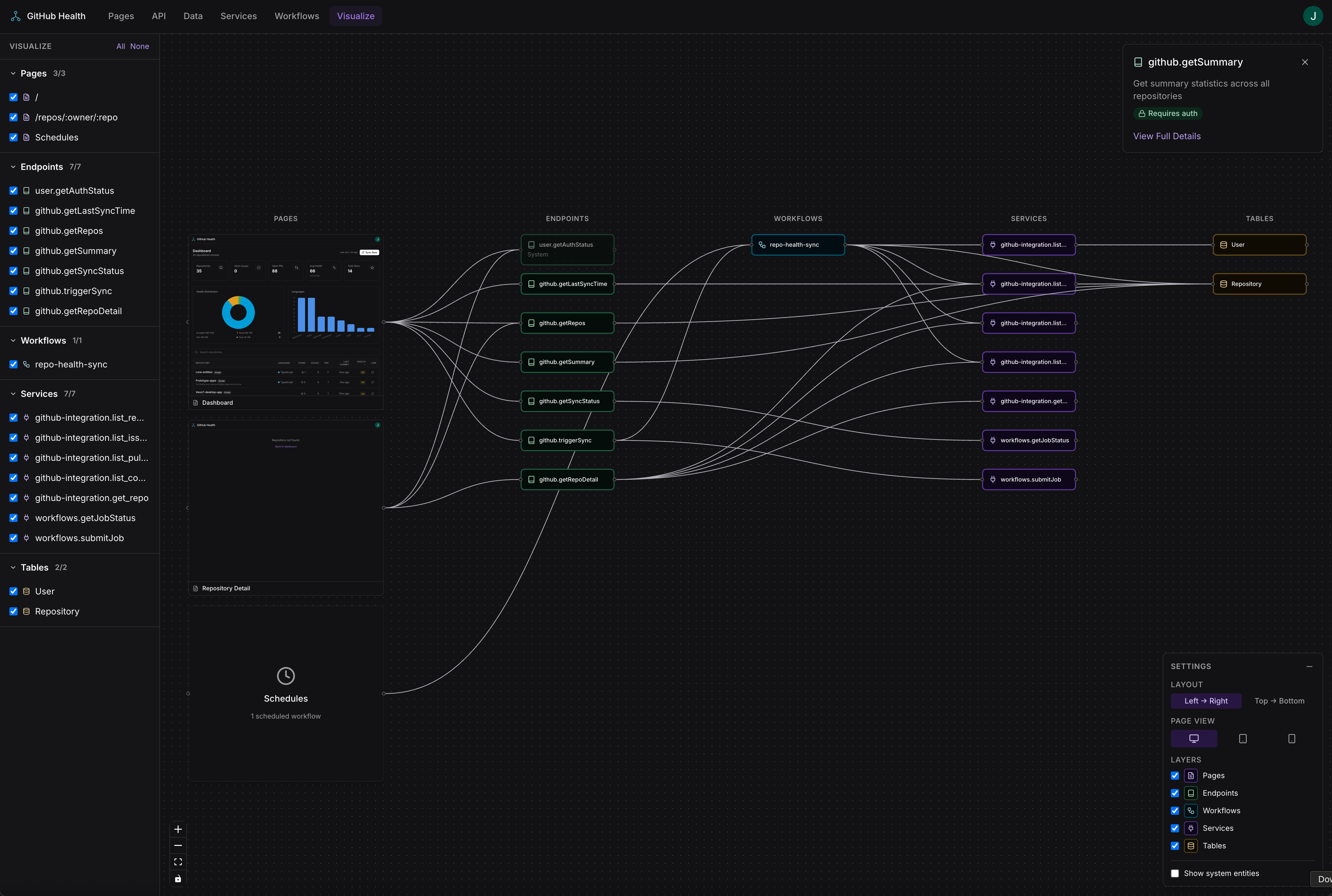Click the Endpoints layer icon in Settings

coord(1191,793)
